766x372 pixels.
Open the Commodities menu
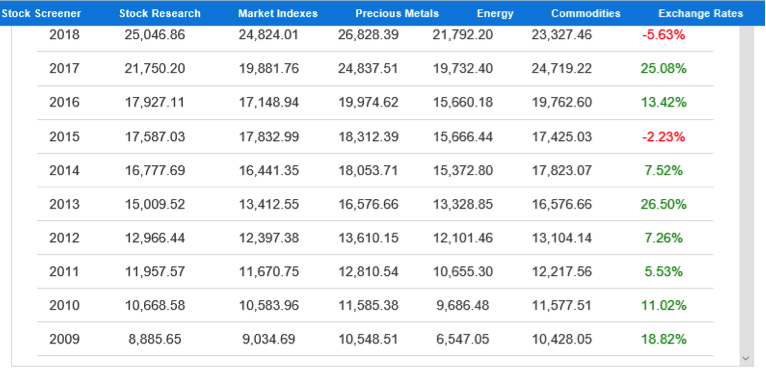pyautogui.click(x=586, y=13)
